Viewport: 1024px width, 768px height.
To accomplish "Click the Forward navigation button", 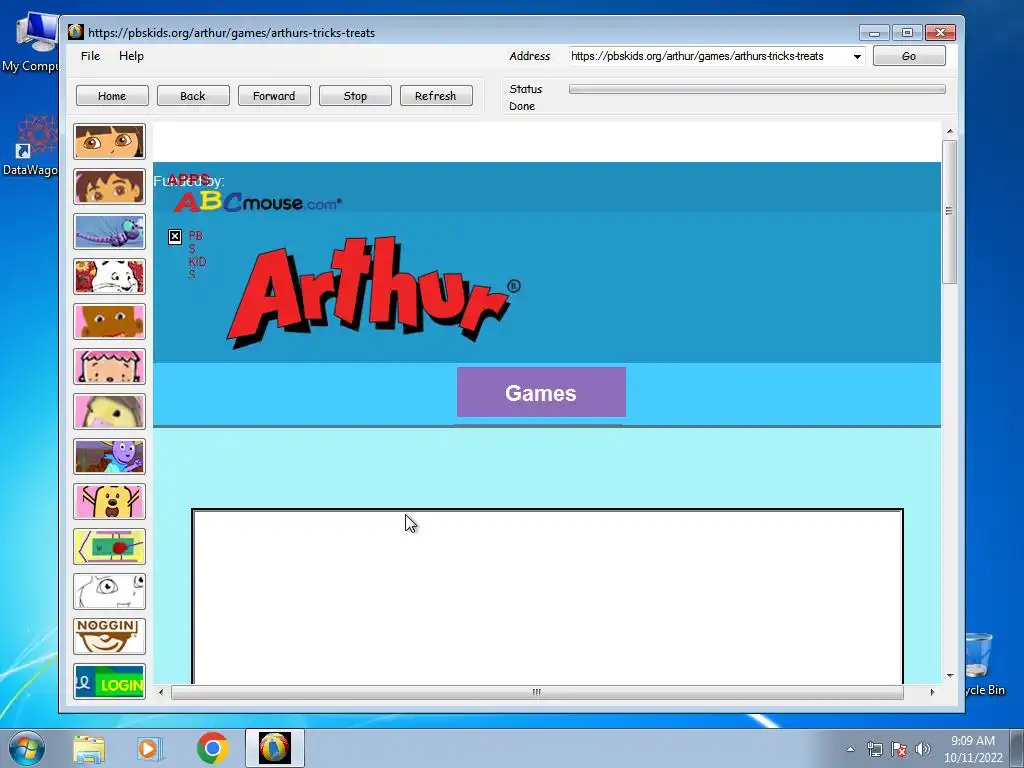I will (x=274, y=95).
